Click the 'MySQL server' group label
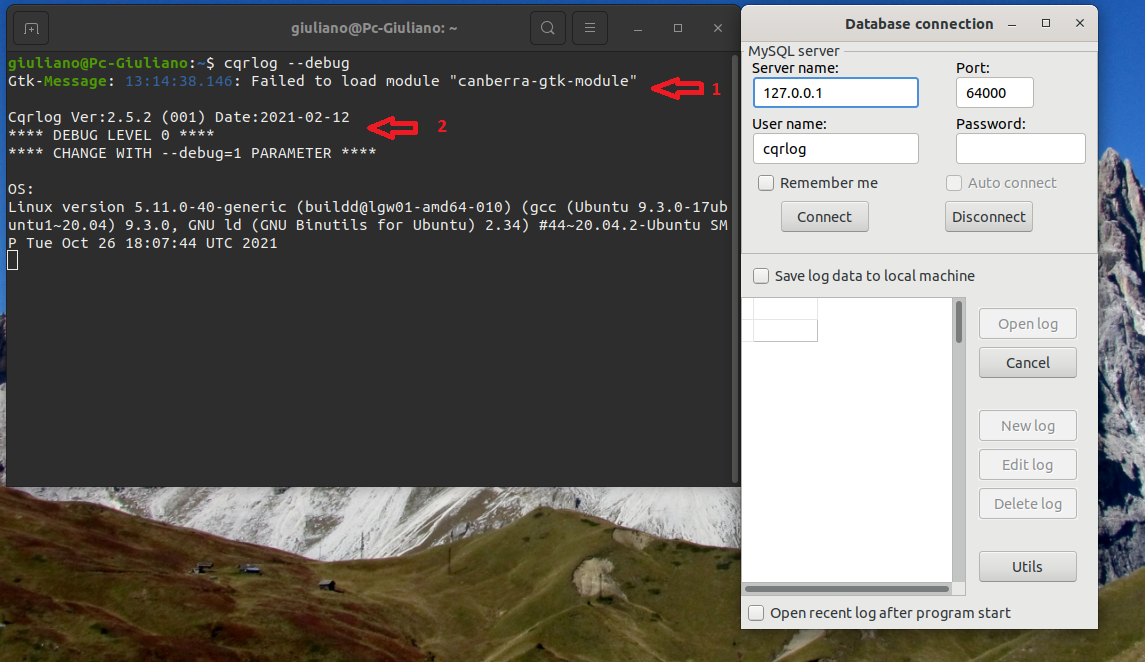The width and height of the screenshot is (1145, 662). point(794,51)
